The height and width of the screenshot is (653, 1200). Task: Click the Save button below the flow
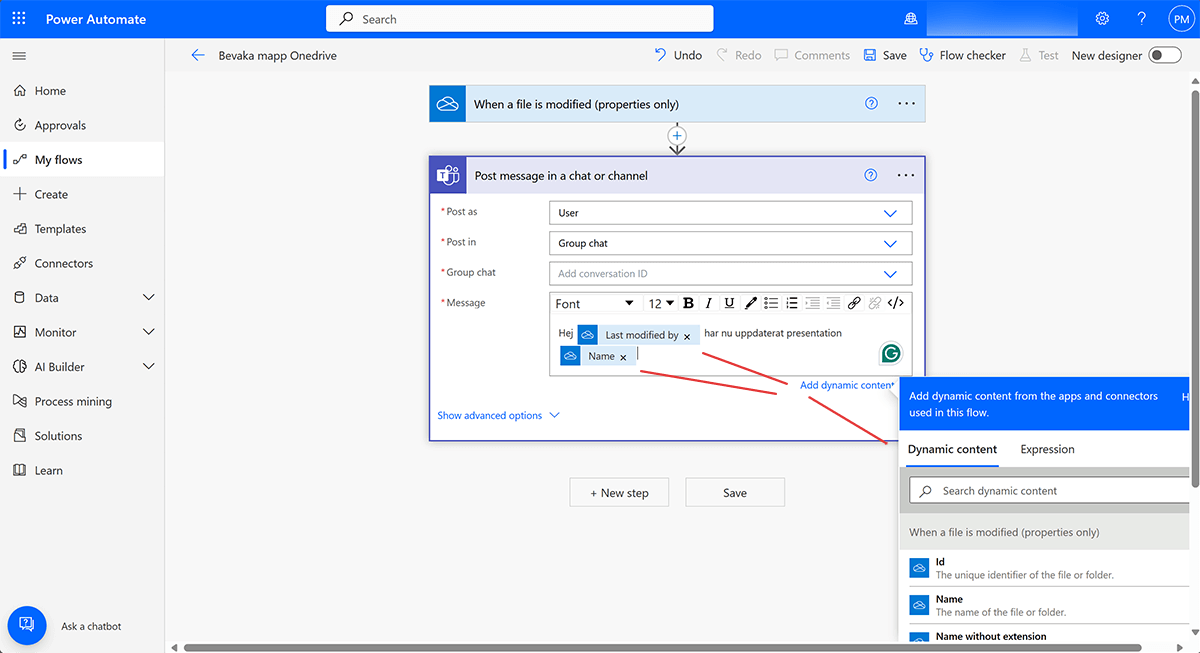735,493
